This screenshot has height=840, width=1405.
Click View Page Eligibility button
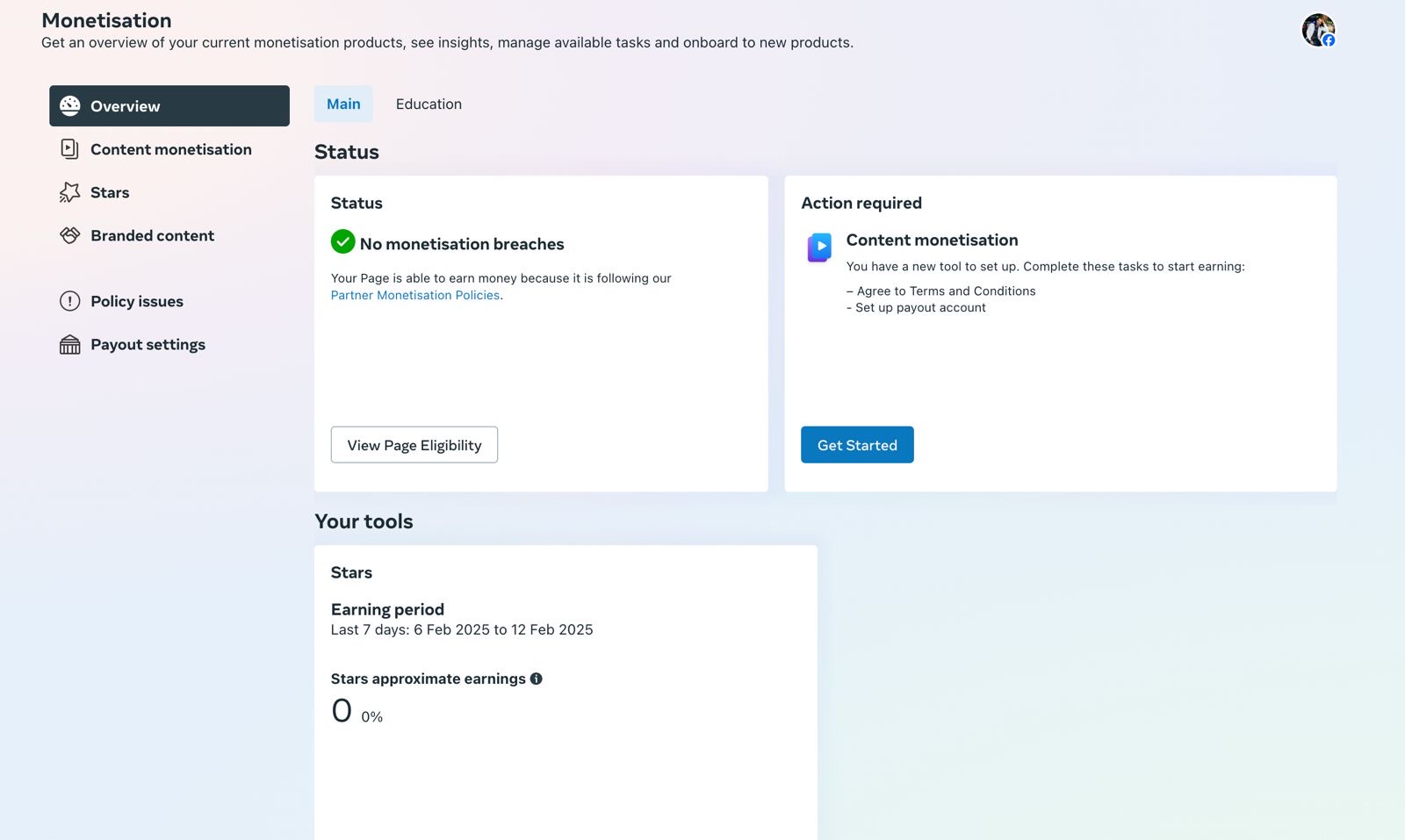(414, 445)
